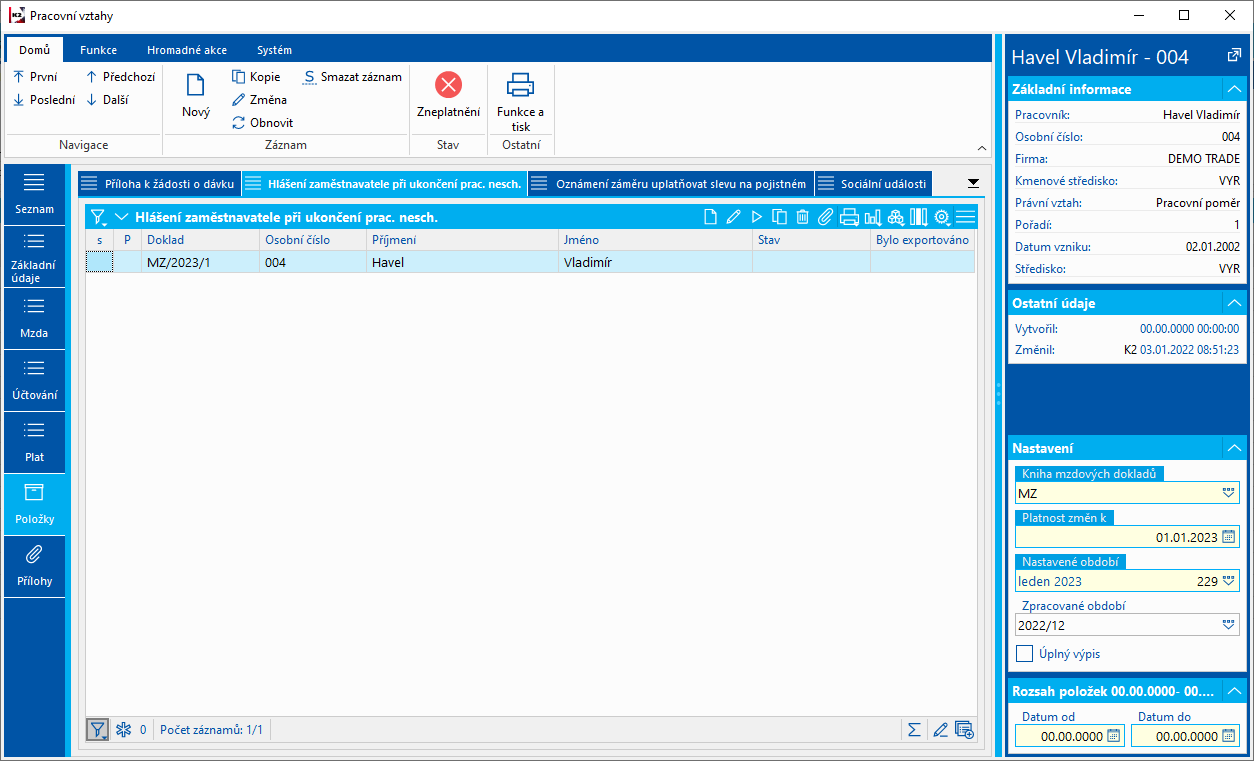The image size is (1254, 761).
Task: Open Nastavené období dropdown
Action: (x=1229, y=581)
